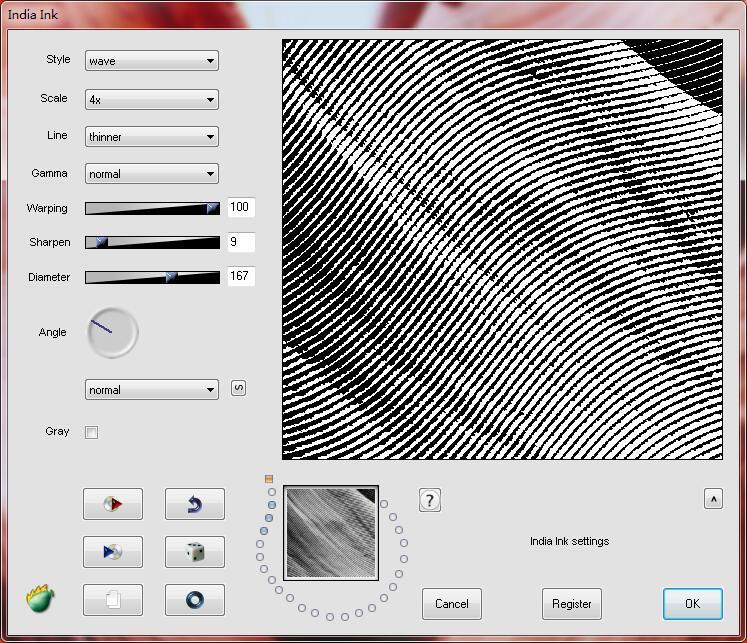Open help with the question mark icon
This screenshot has width=747, height=643.
click(430, 501)
